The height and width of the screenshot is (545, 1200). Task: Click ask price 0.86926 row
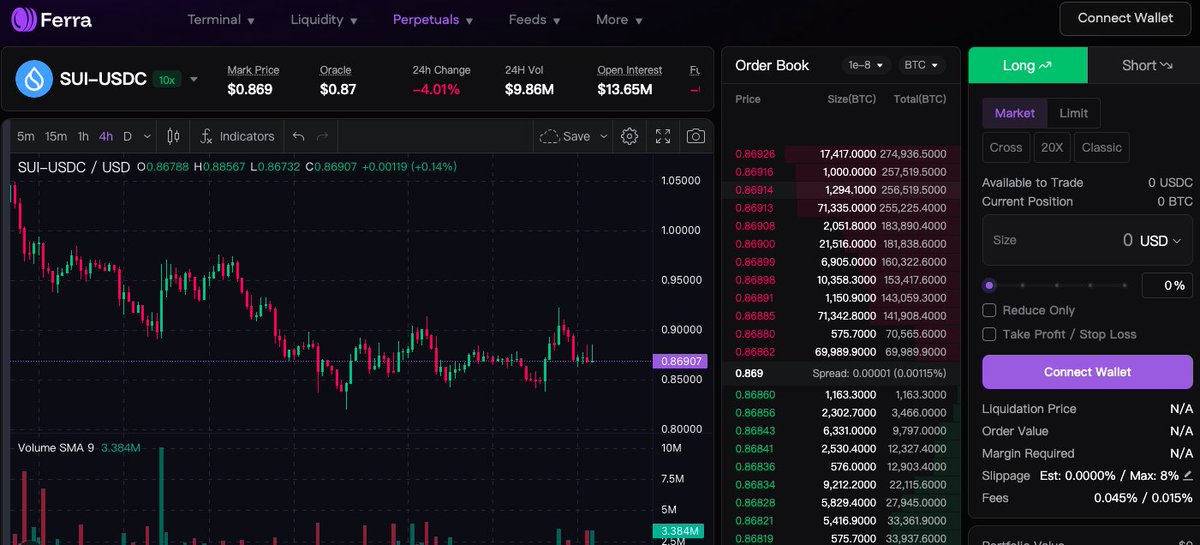[840, 154]
